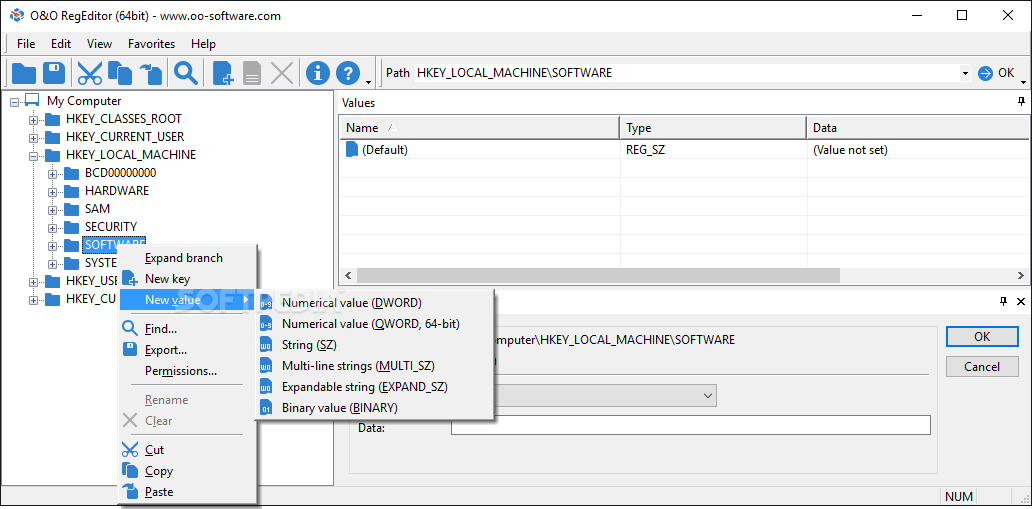Choose Permissions... in context menu
The height and width of the screenshot is (509, 1032).
pyautogui.click(x=187, y=371)
